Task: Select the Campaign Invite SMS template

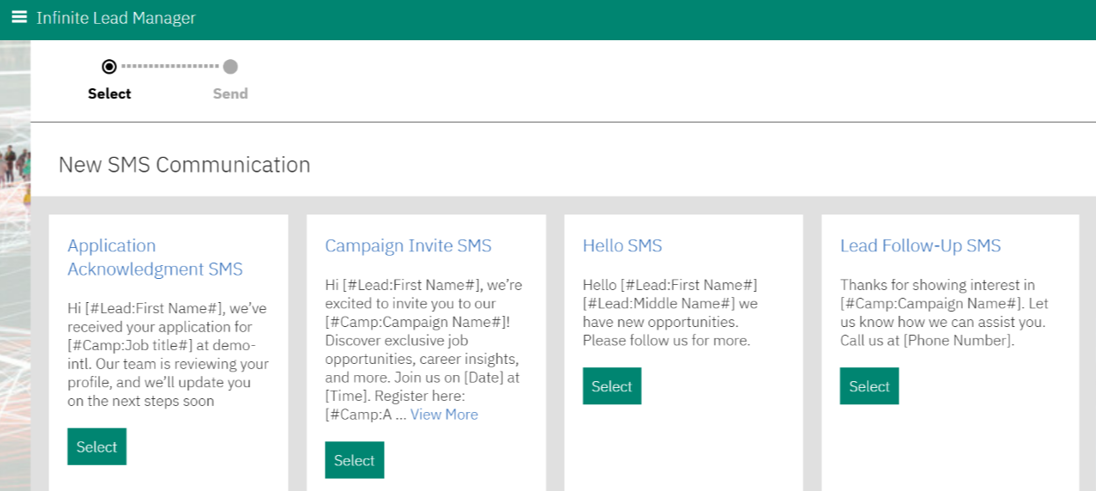Action: [354, 460]
